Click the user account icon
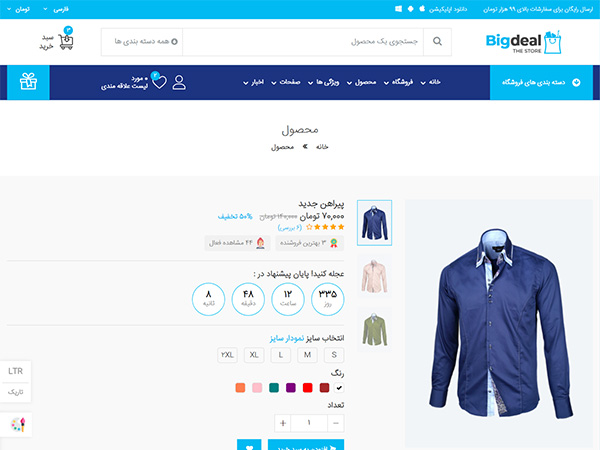The height and width of the screenshot is (450, 600). [179, 82]
